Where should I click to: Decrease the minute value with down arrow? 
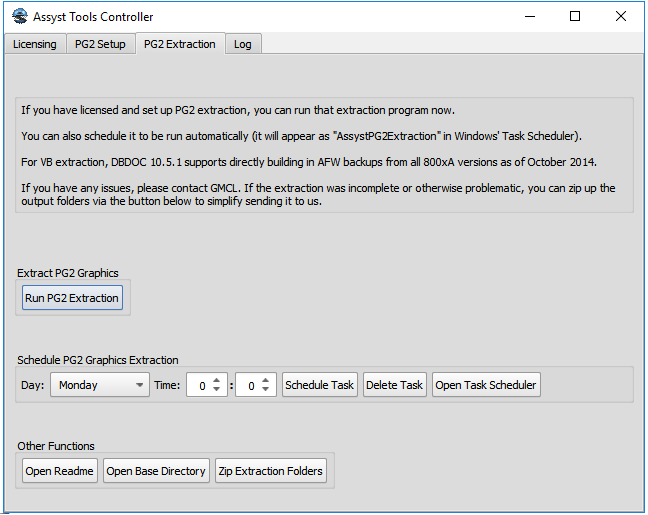point(267,391)
